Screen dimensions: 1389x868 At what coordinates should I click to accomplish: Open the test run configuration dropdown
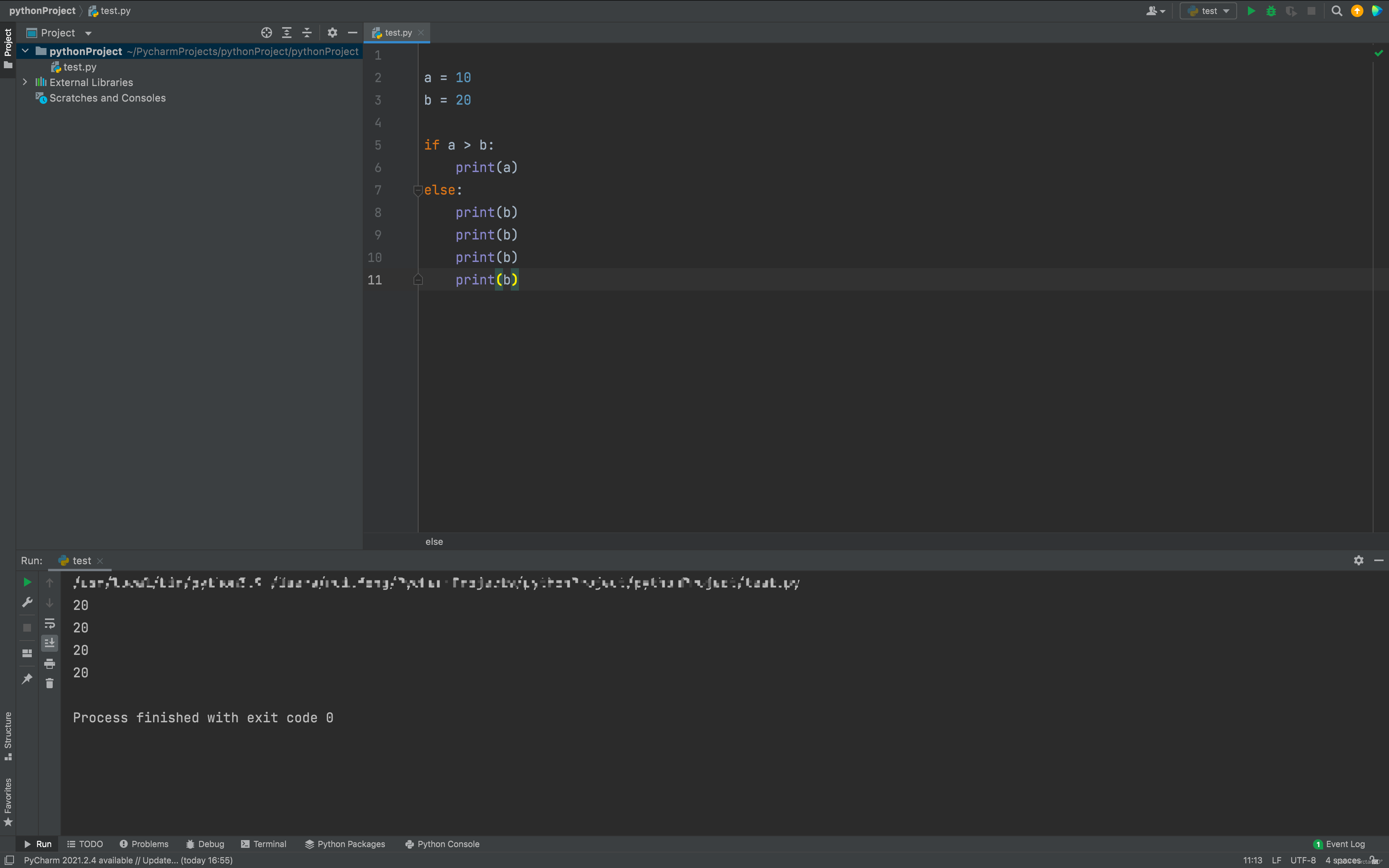(1208, 11)
